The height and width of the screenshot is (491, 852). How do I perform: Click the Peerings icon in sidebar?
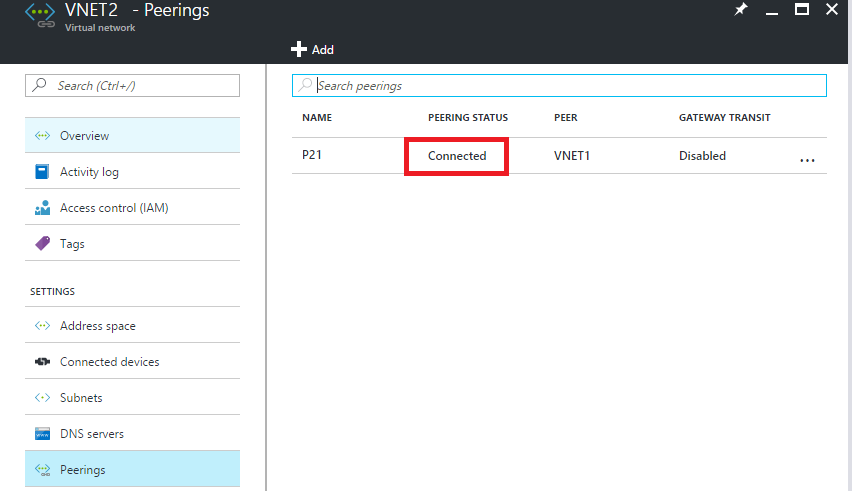[42, 470]
